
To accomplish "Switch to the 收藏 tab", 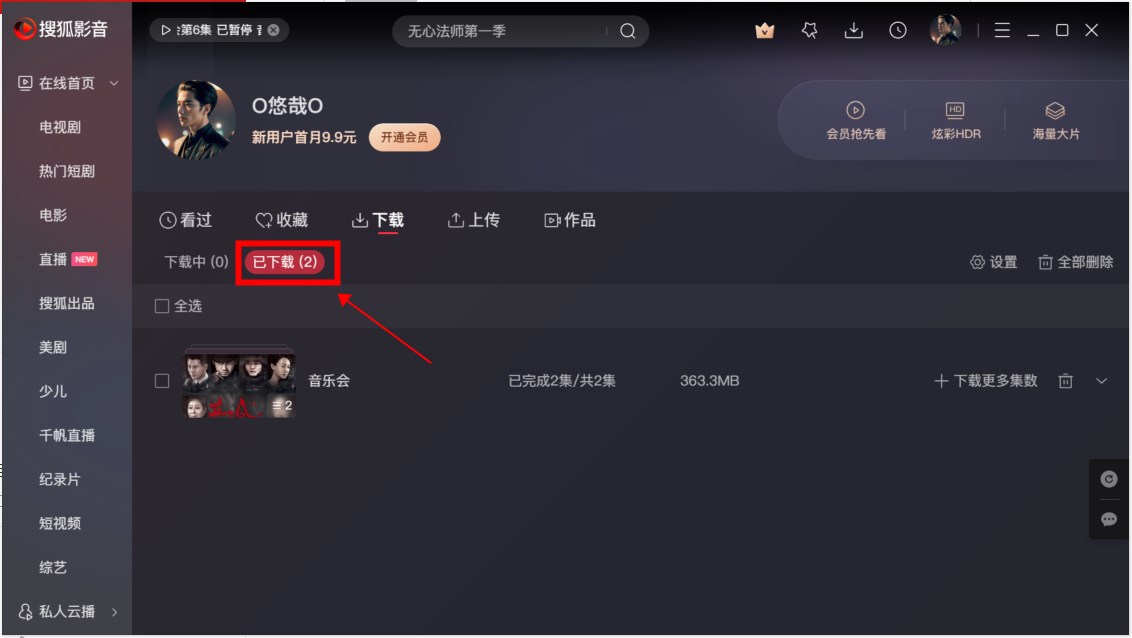I will click(282, 220).
